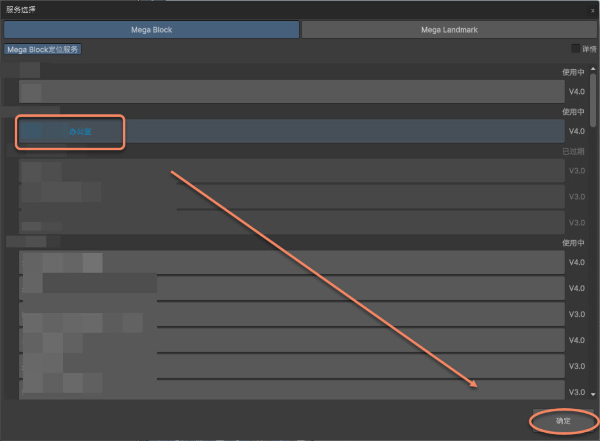
Task: Select fifth row (V3.0) in bottom 使用中 group
Action: (x=290, y=365)
